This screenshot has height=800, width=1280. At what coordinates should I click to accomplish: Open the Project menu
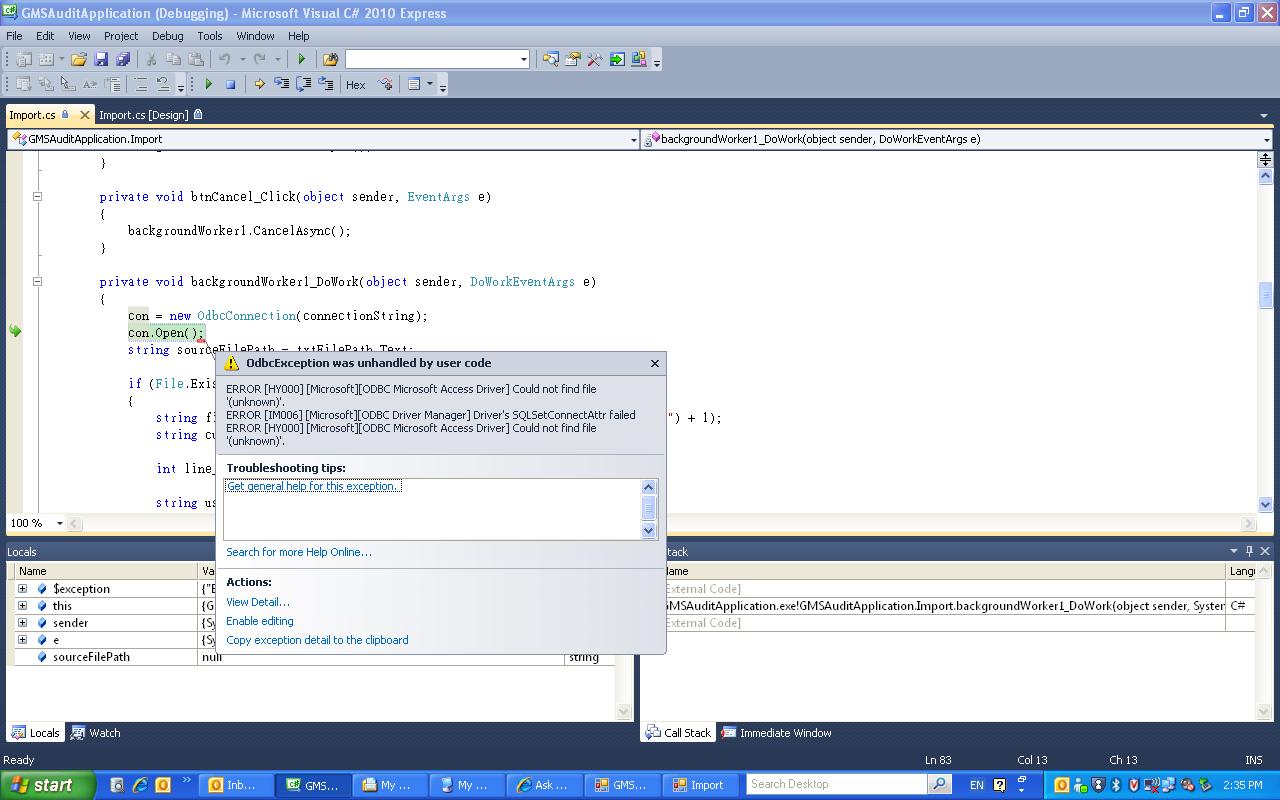point(121,36)
